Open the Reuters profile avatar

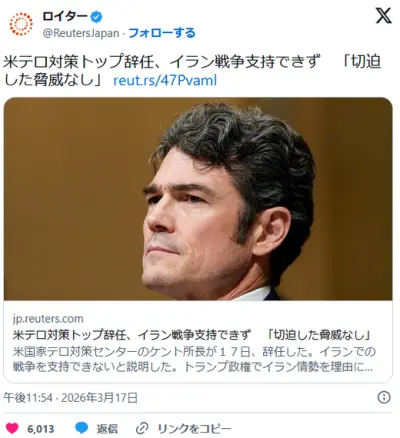coord(21,24)
